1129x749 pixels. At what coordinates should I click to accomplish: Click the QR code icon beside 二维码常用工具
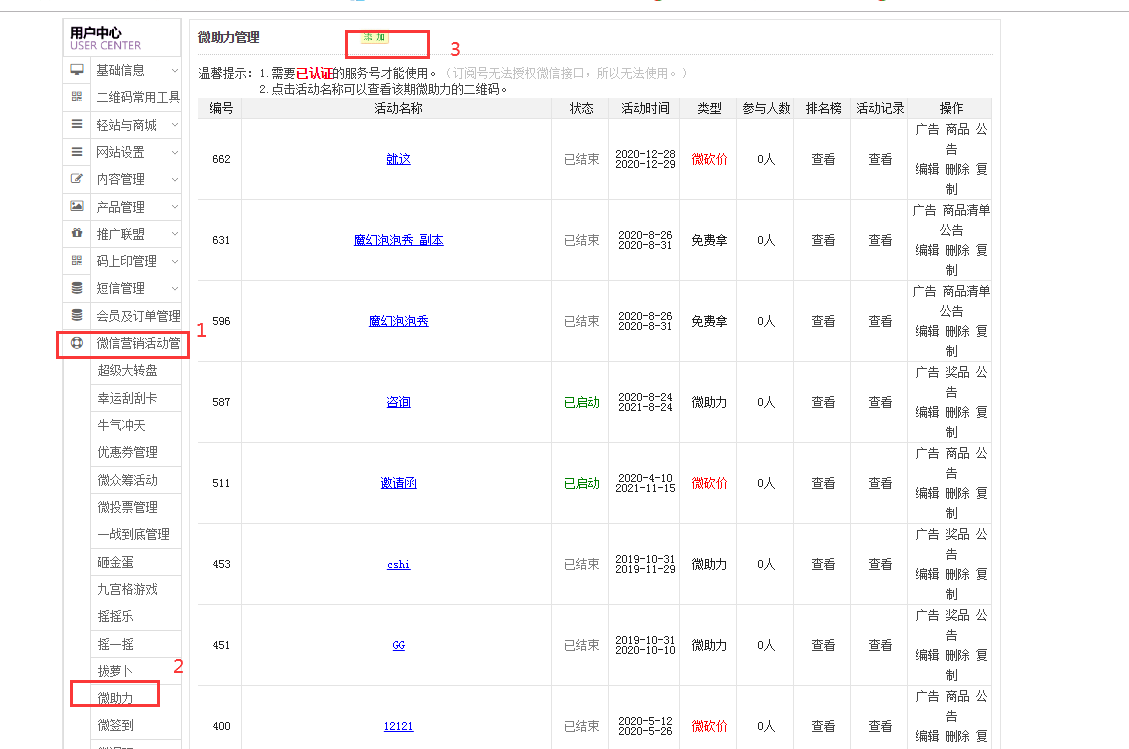(77, 97)
